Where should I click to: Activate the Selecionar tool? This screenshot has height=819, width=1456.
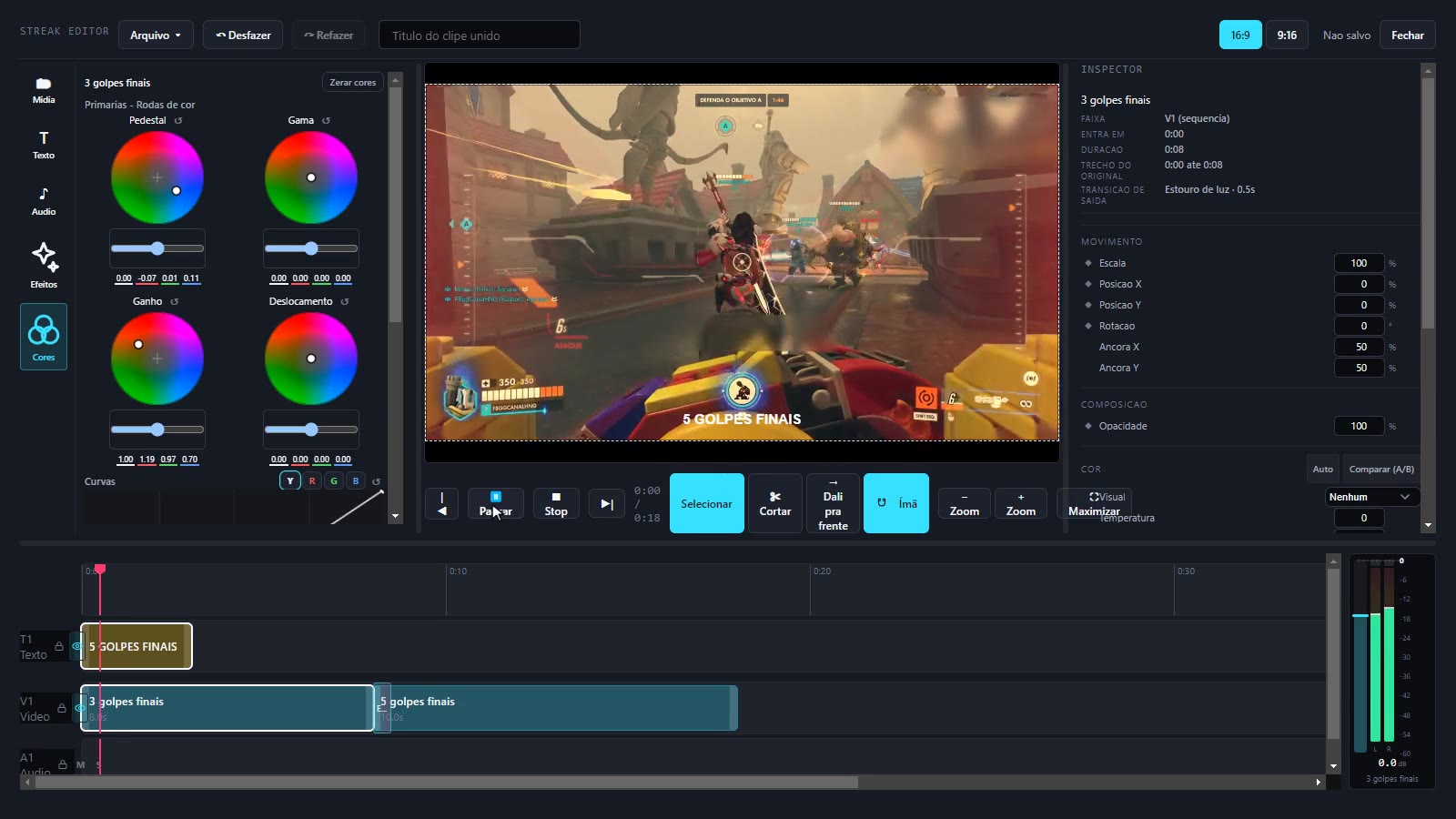[x=707, y=503]
